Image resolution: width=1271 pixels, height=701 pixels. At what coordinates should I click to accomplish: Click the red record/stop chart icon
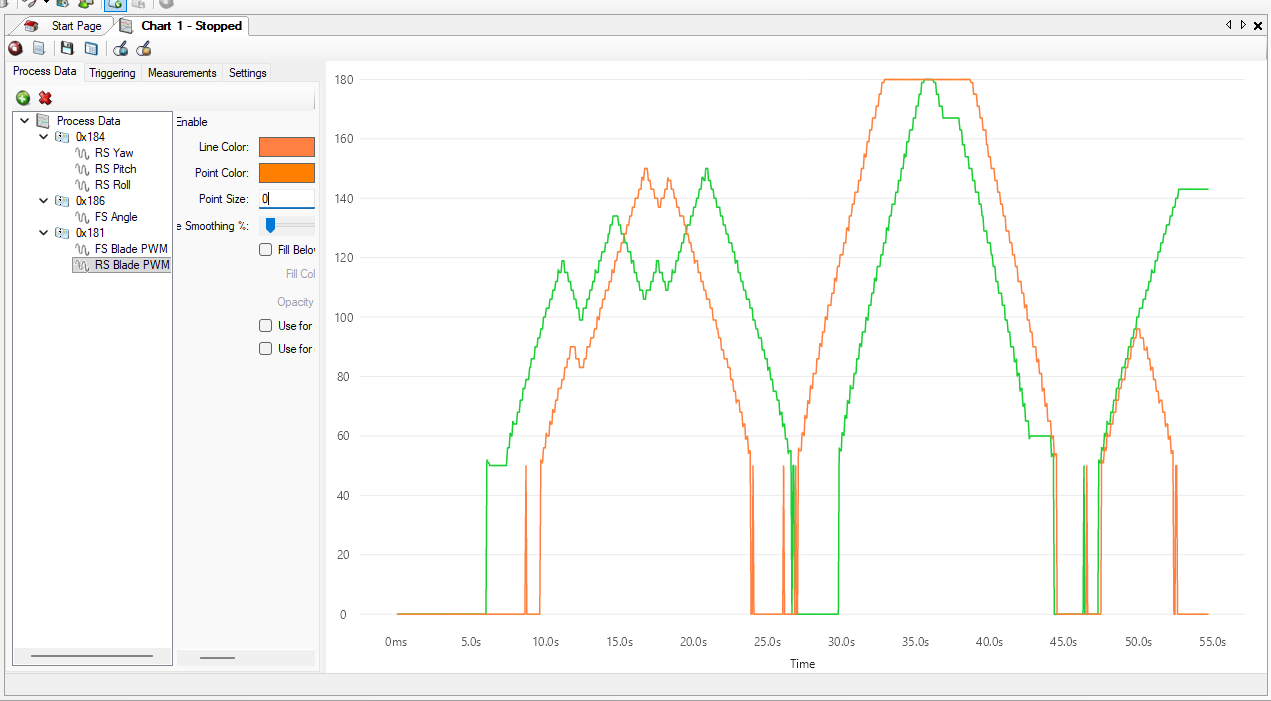tap(15, 48)
